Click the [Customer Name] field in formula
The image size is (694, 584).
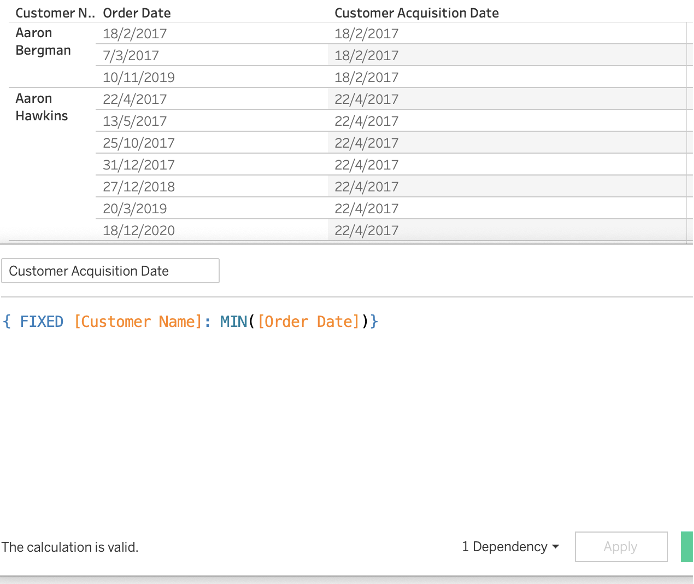tap(138, 321)
